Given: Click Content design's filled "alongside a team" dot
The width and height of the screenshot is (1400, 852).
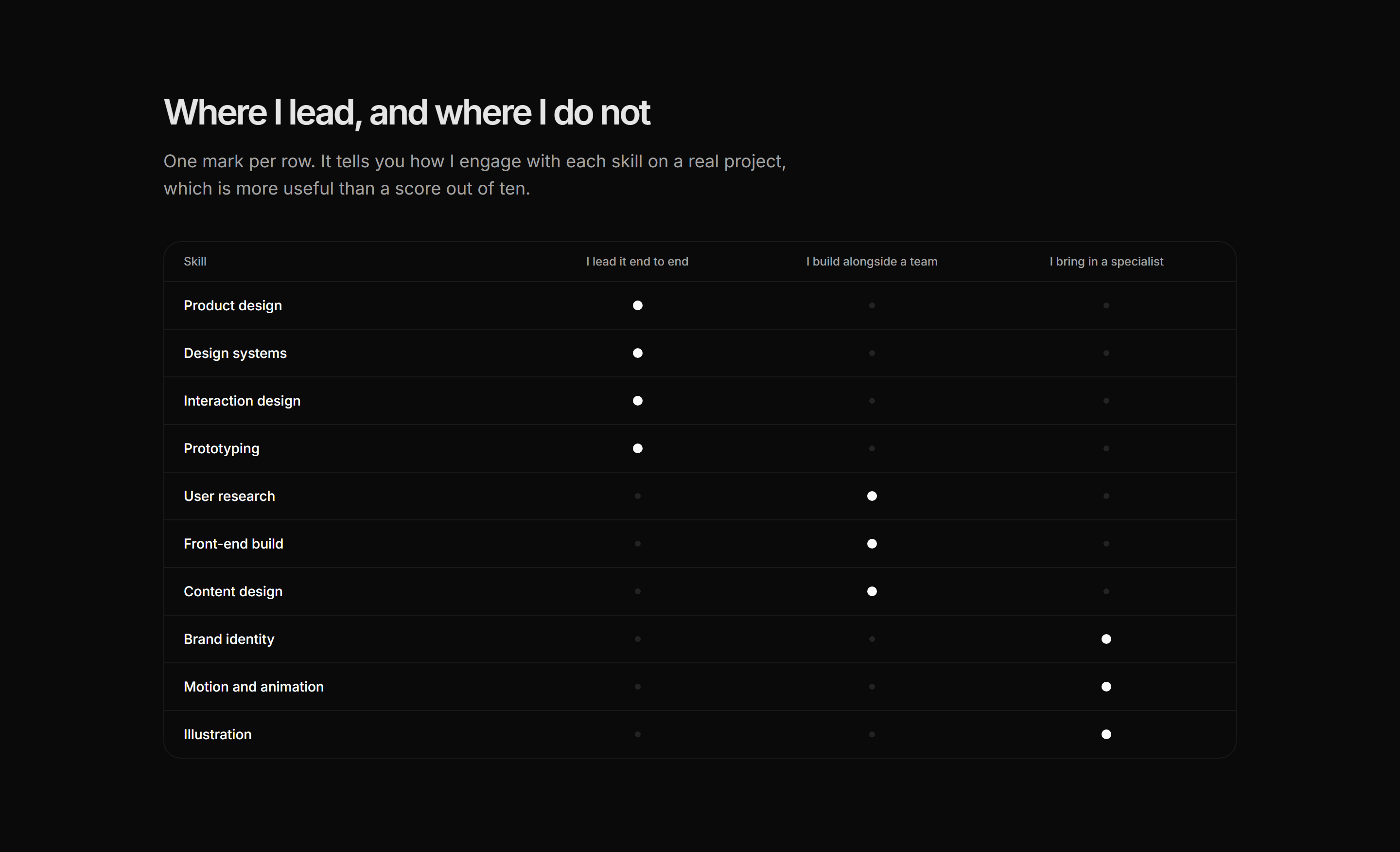Looking at the screenshot, I should tap(872, 591).
